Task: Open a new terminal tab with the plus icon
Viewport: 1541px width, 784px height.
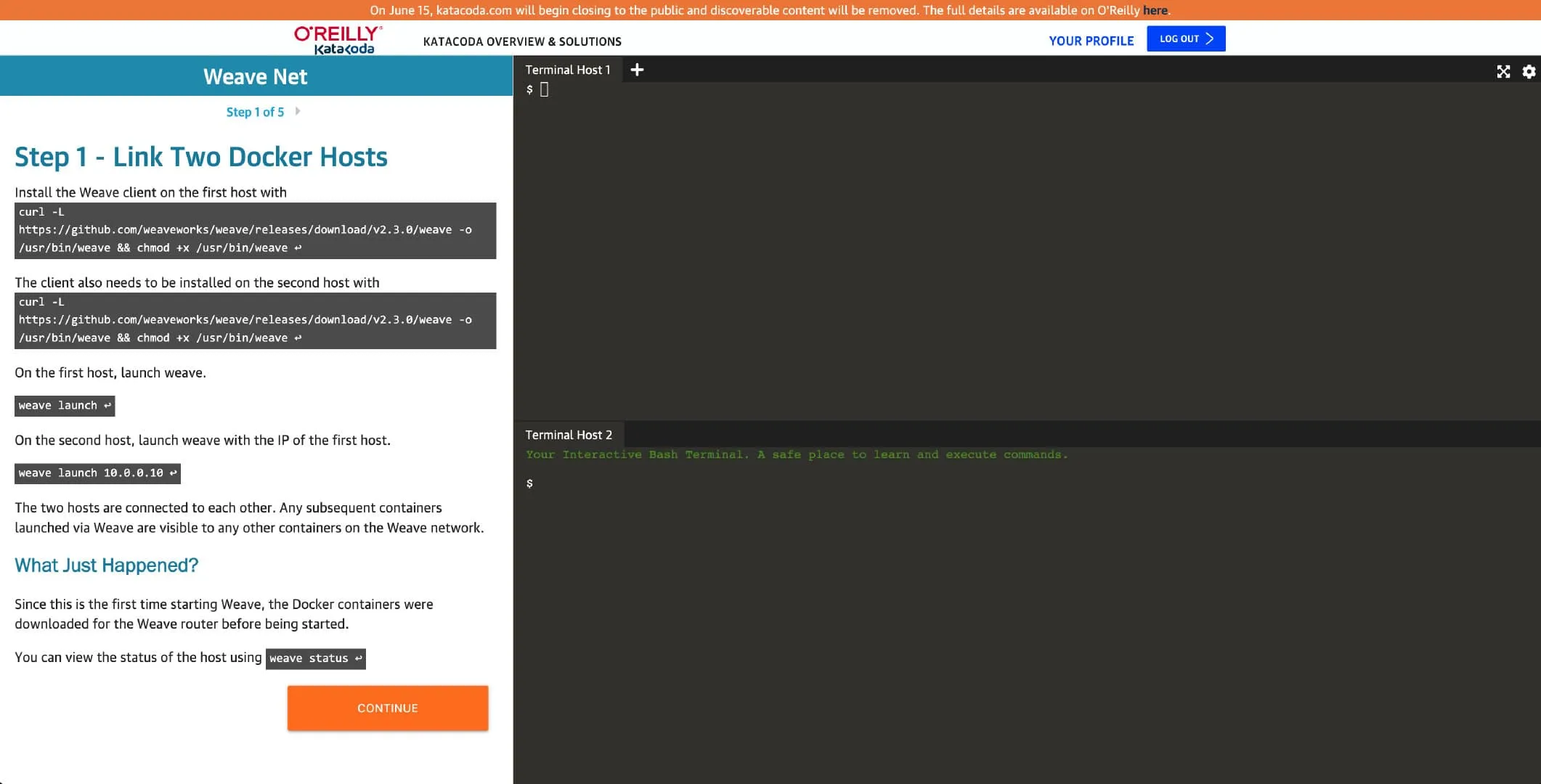Action: point(637,70)
